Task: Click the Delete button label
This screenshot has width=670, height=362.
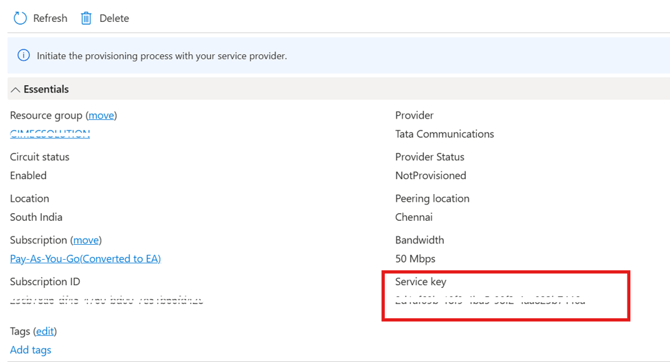Action: click(114, 18)
